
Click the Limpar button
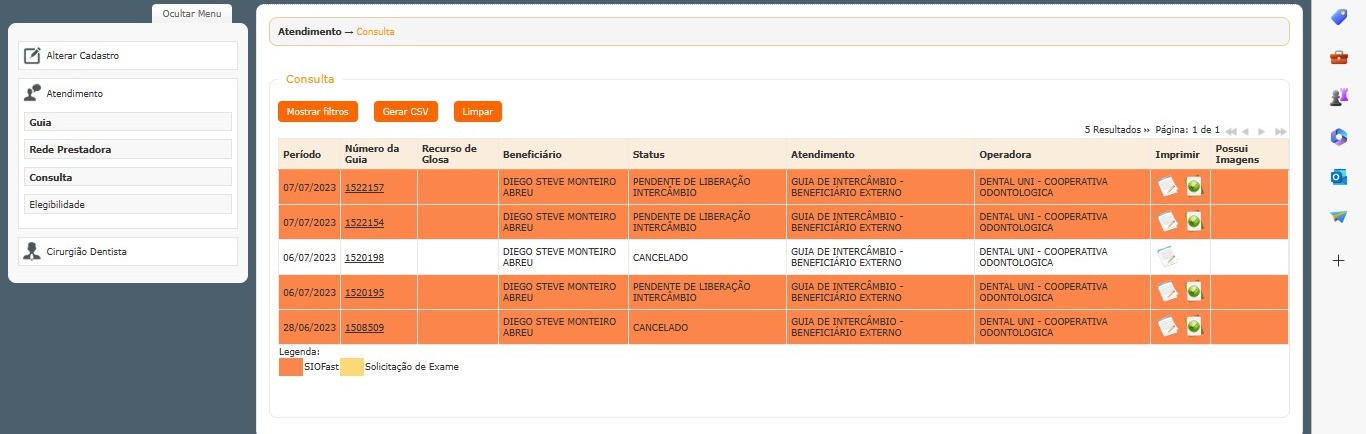pyautogui.click(x=477, y=112)
